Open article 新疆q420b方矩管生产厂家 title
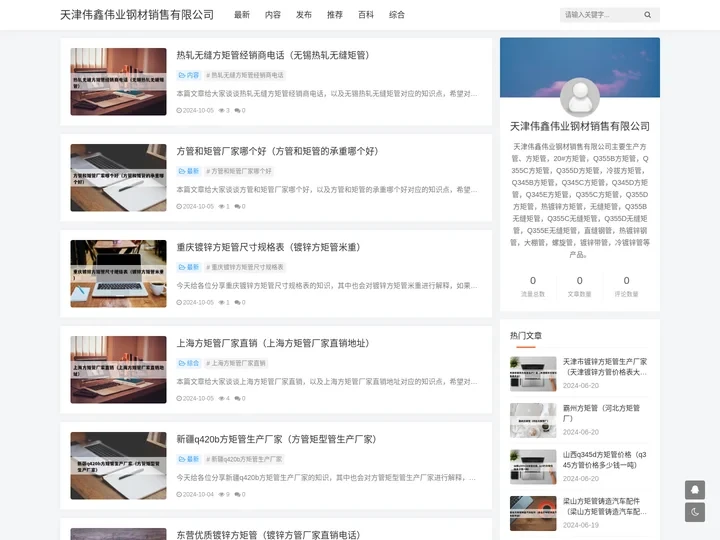Screen dimensions: 720x540 point(276,439)
